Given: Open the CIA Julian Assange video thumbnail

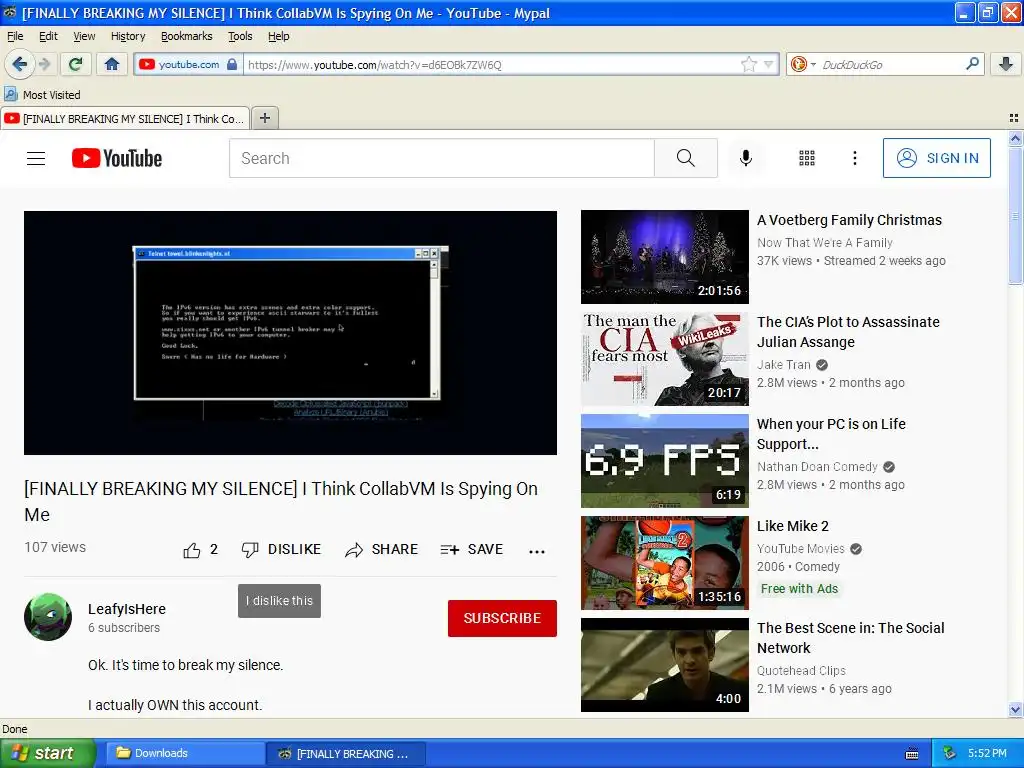Looking at the screenshot, I should pos(665,359).
